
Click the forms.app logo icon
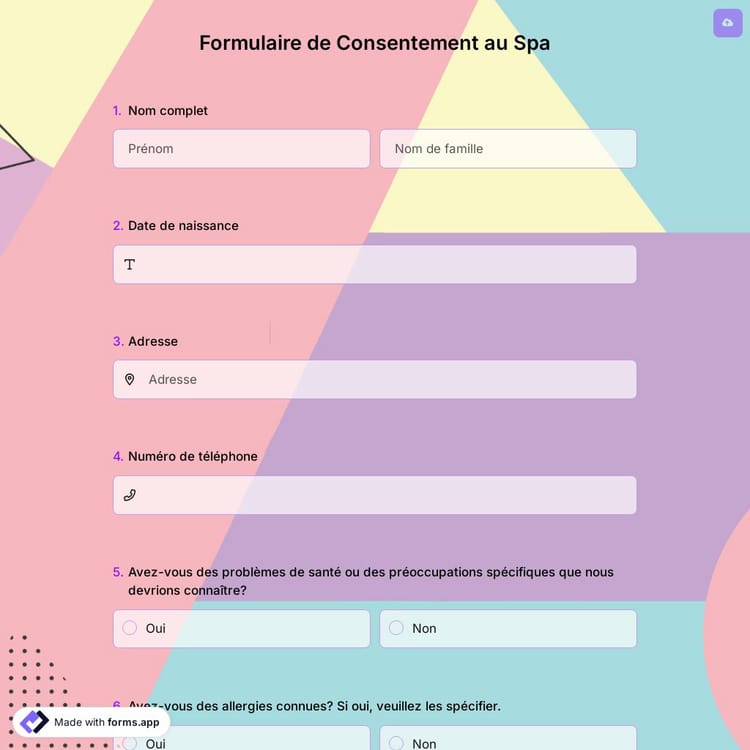point(33,722)
